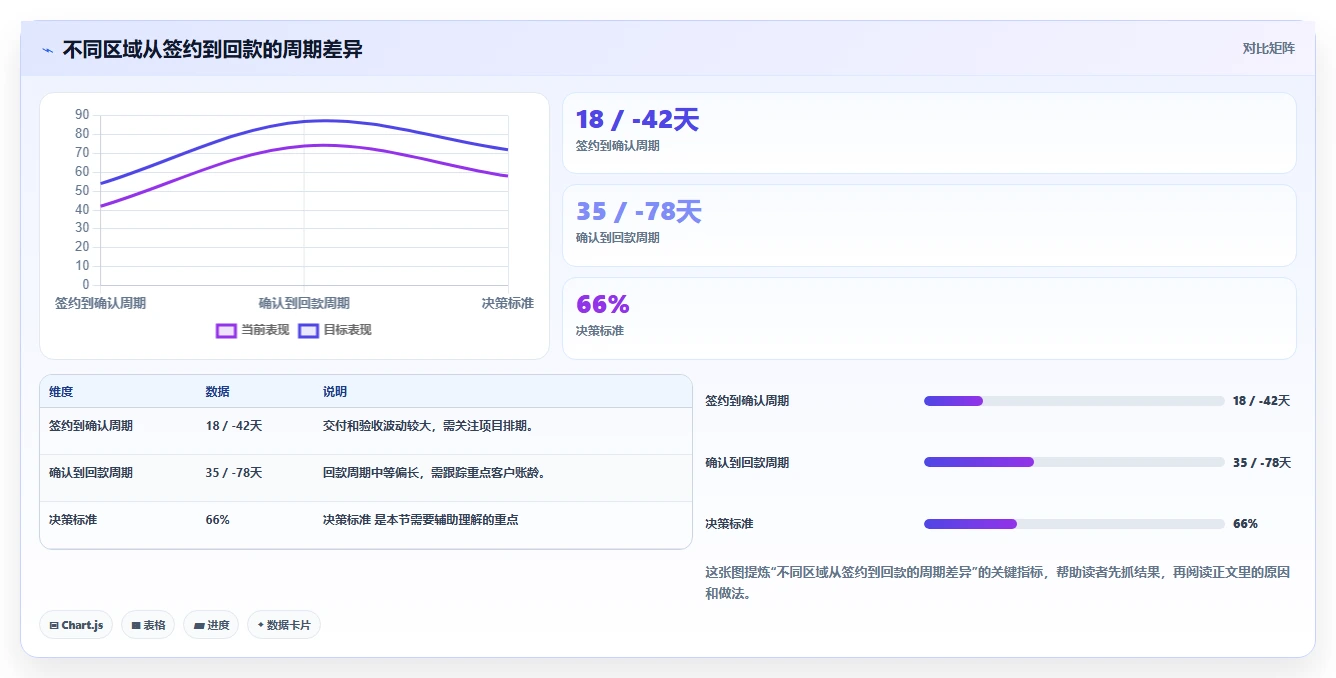Click the 维度 table column header
Screen dimensions: 1336x678
coord(61,392)
